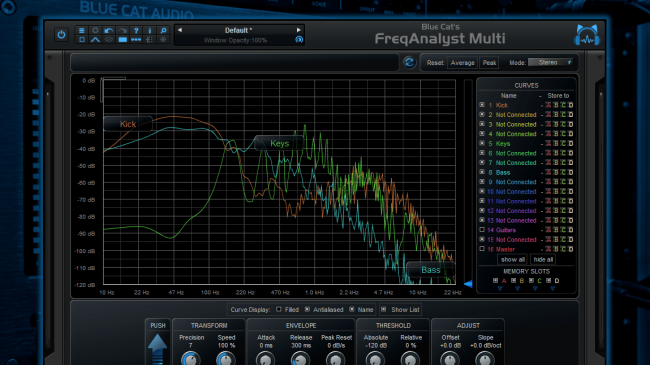
Task: Toggle the Show List checkbox
Action: pyautogui.click(x=383, y=309)
